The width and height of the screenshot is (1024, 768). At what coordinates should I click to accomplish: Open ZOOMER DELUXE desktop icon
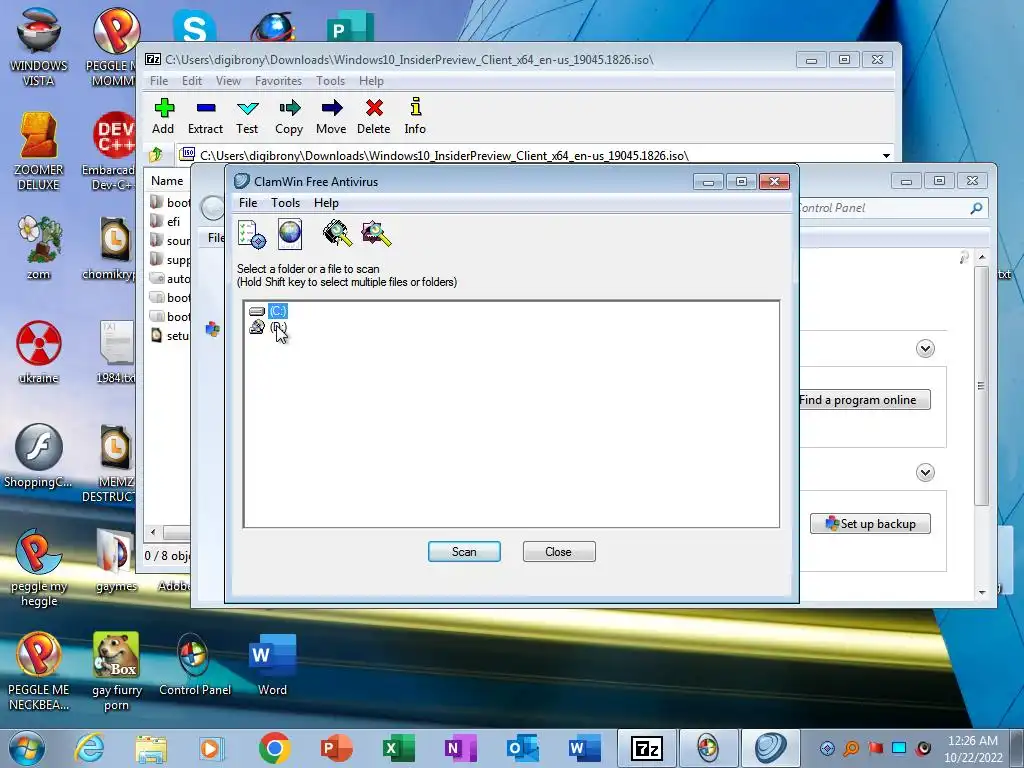click(39, 152)
